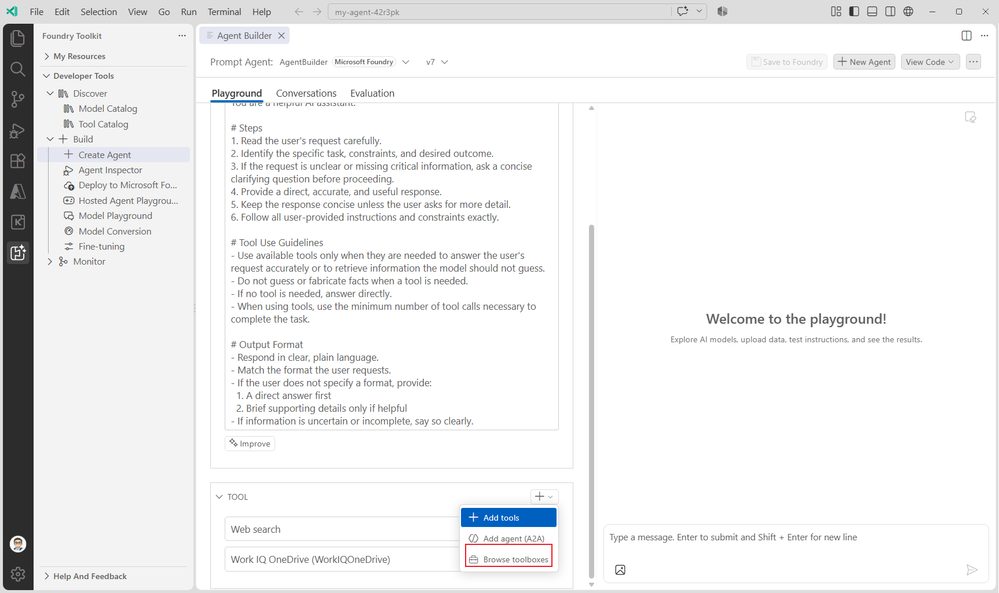Open agent toolbar more options ellipsis
999x593 pixels.
pyautogui.click(x=973, y=62)
